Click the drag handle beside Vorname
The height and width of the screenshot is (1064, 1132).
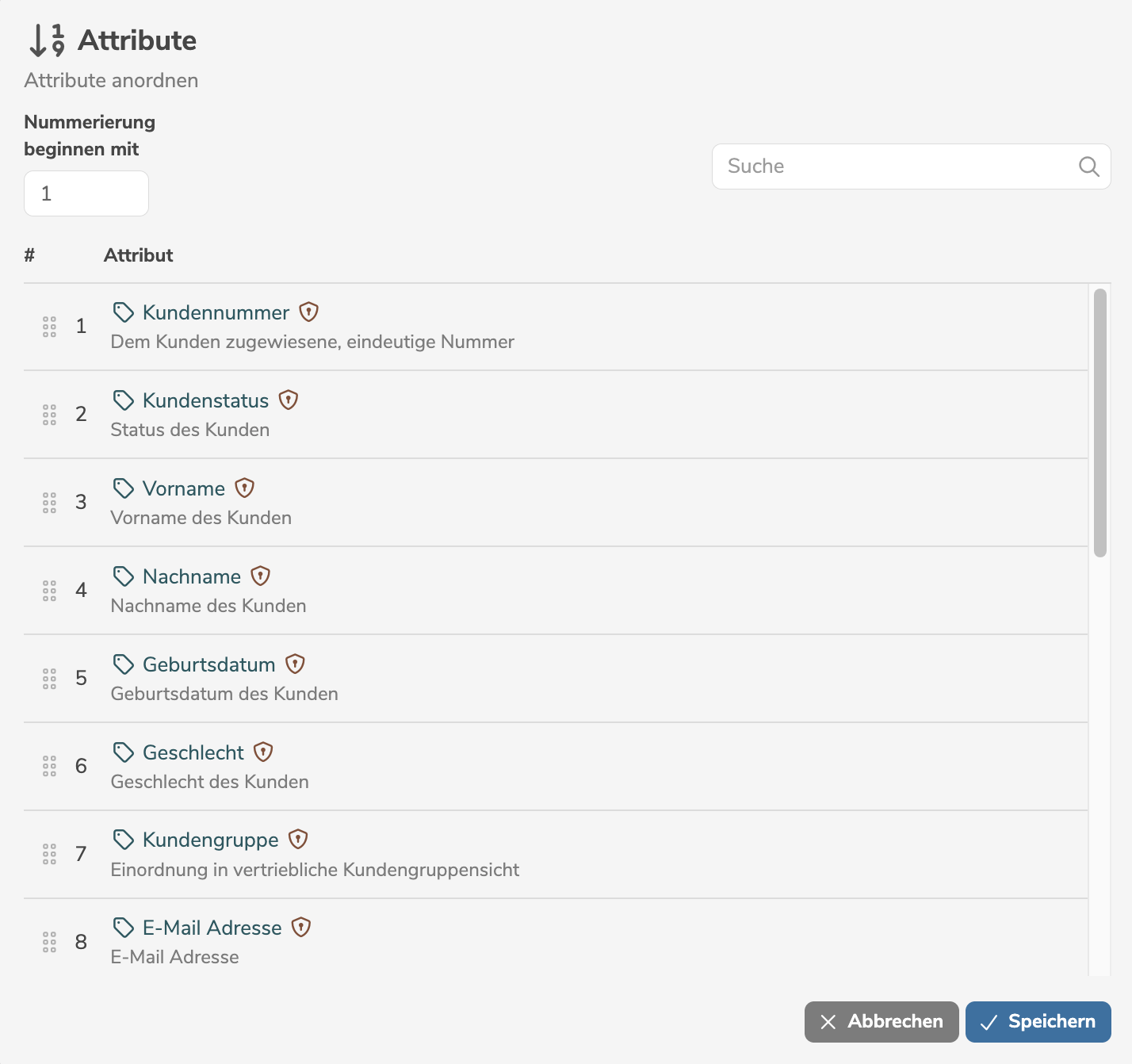(x=49, y=503)
